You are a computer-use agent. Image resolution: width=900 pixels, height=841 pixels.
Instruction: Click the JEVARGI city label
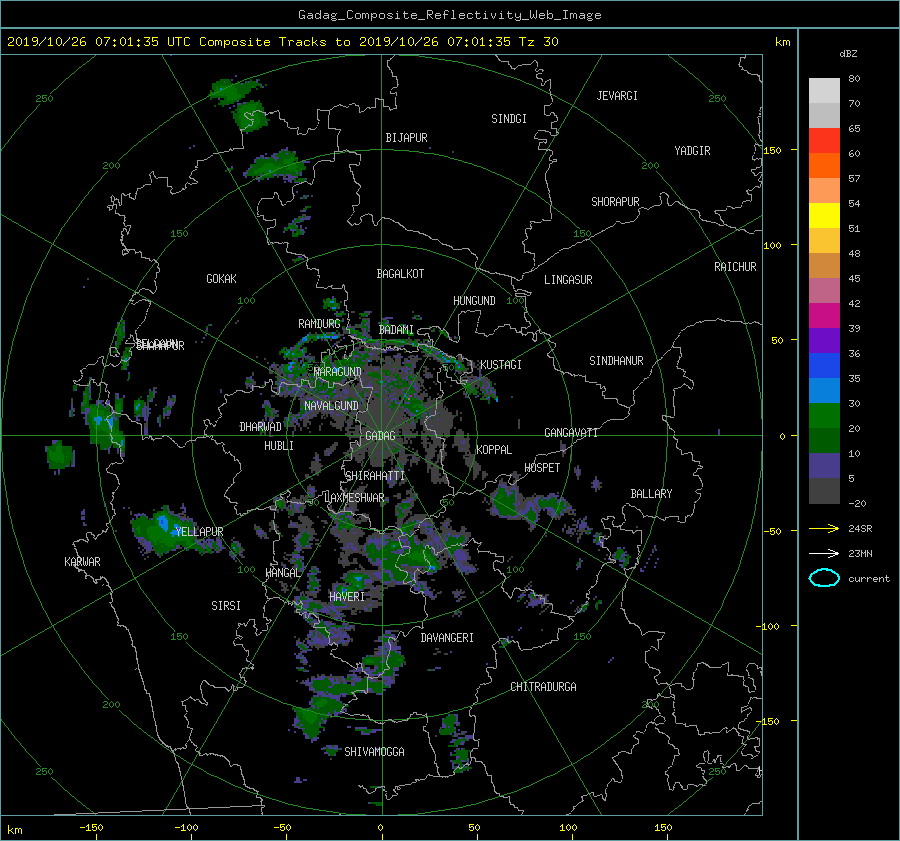(617, 96)
